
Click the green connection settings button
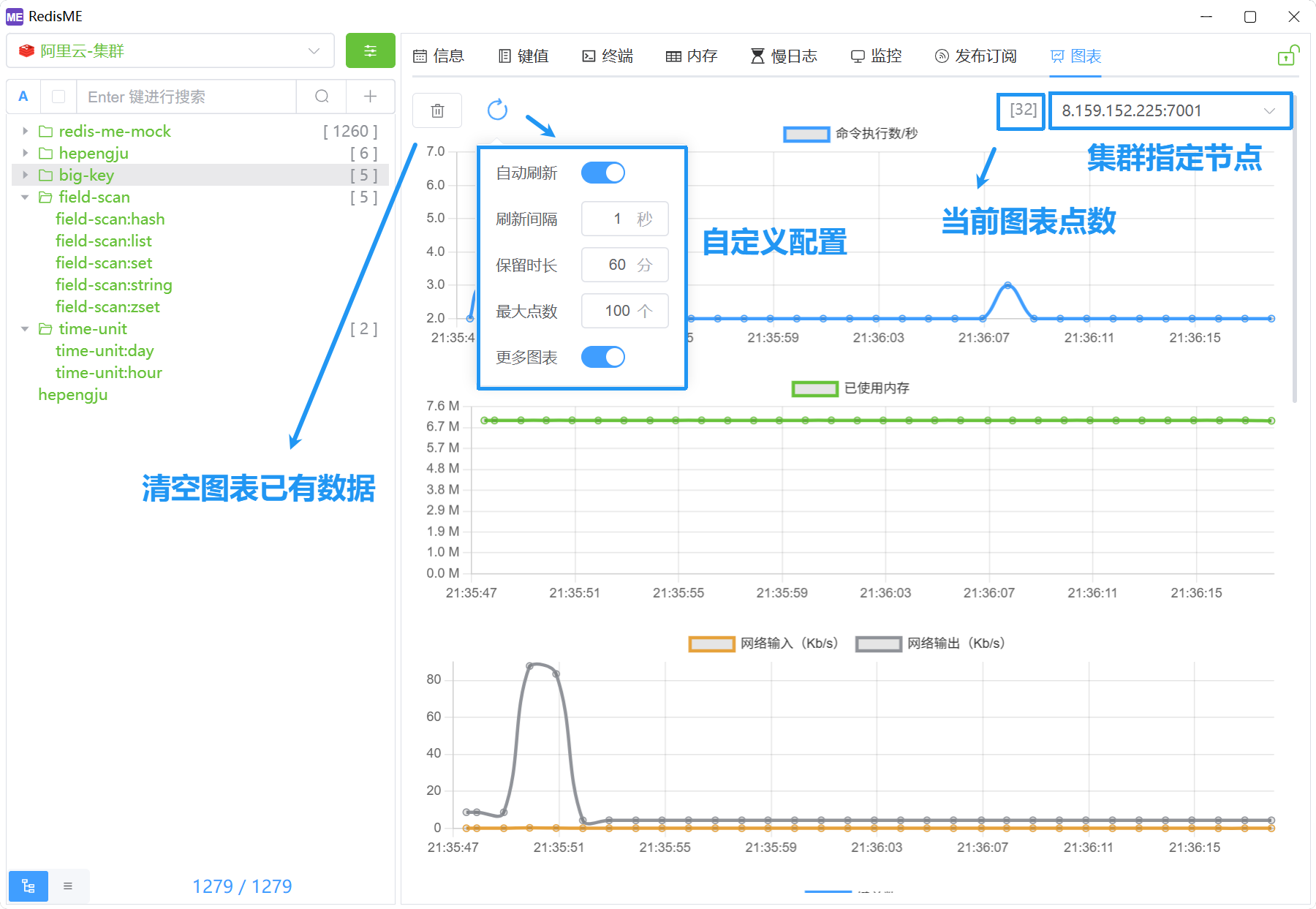point(370,50)
